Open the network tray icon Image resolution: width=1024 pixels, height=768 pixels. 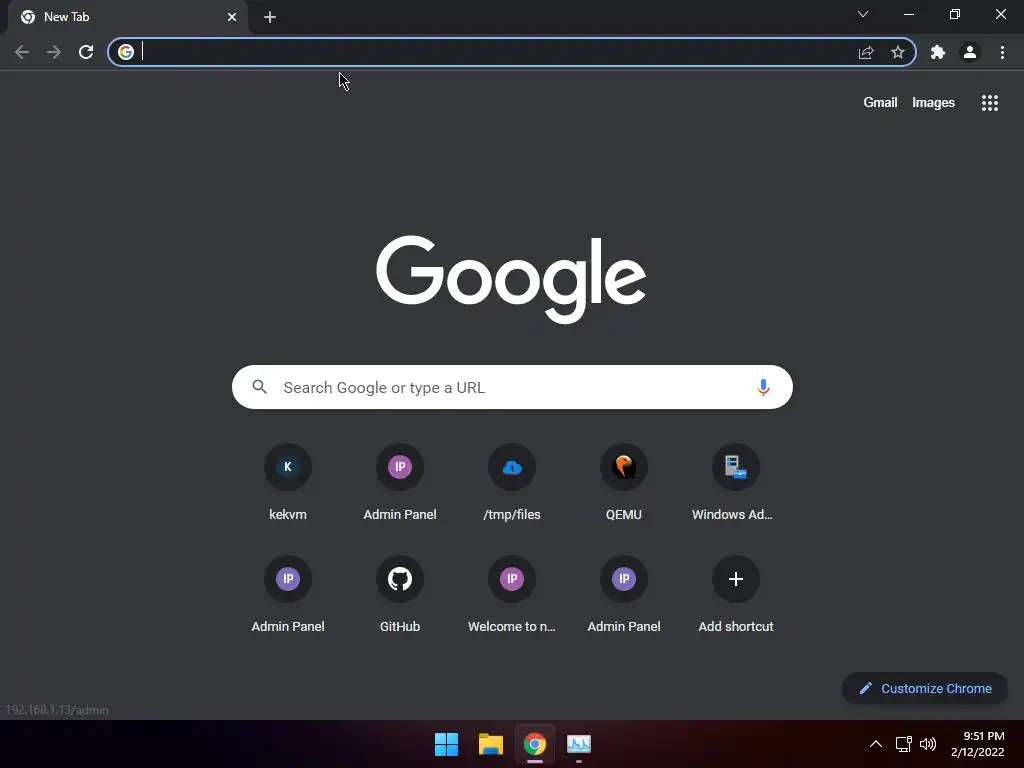(904, 744)
